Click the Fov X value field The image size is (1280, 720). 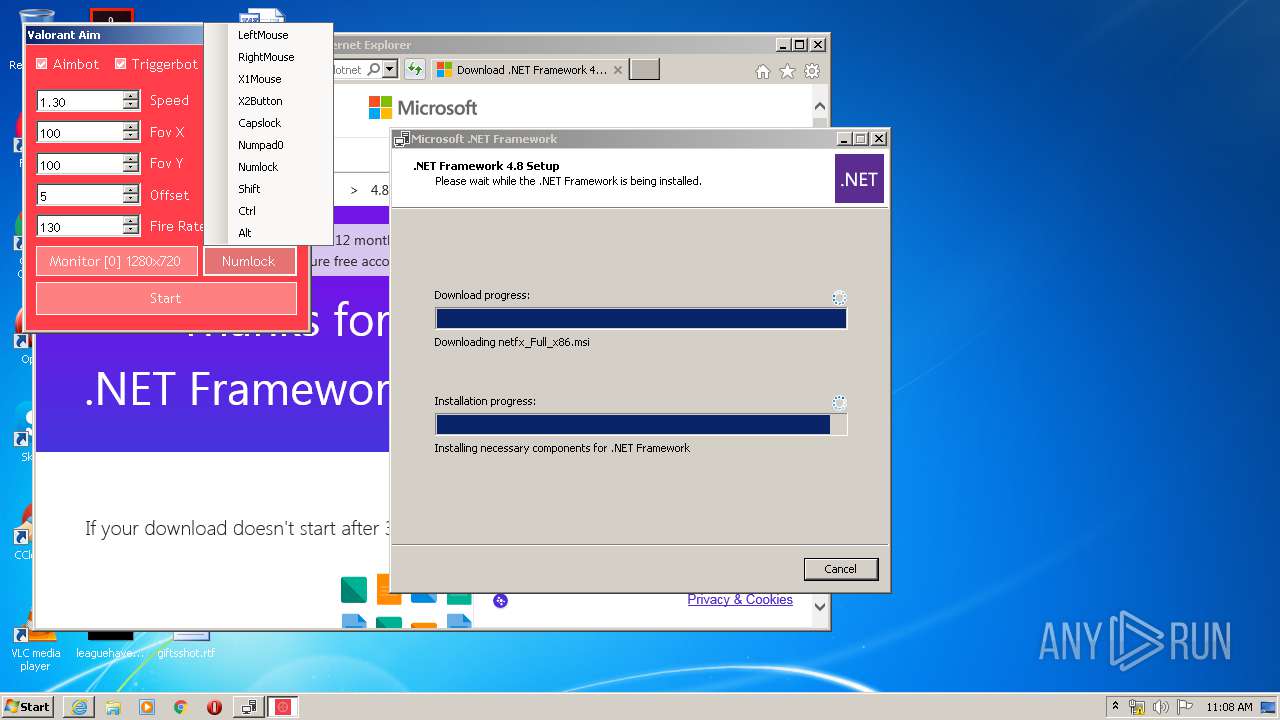(80, 132)
